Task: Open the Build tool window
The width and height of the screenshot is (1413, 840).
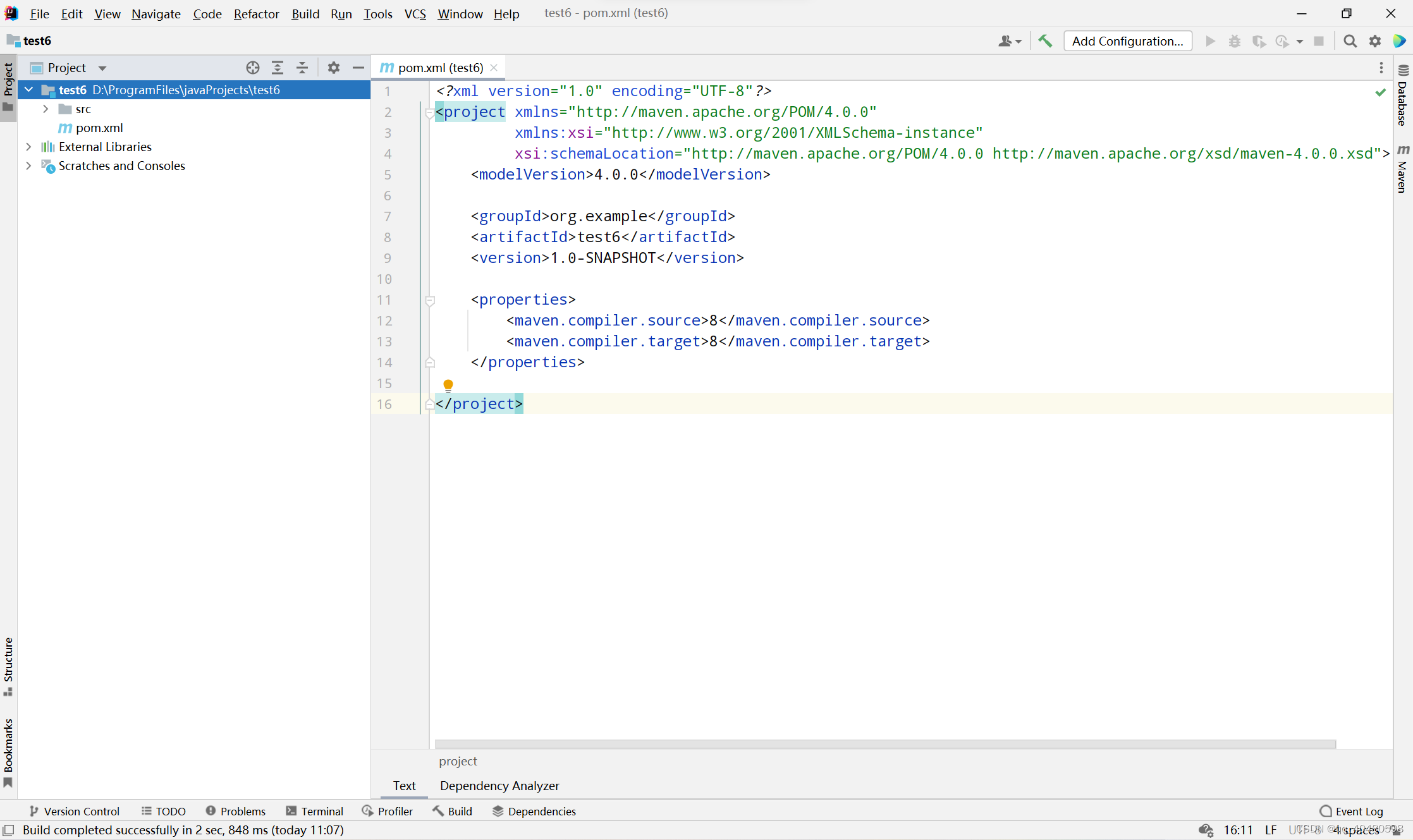Action: (453, 811)
